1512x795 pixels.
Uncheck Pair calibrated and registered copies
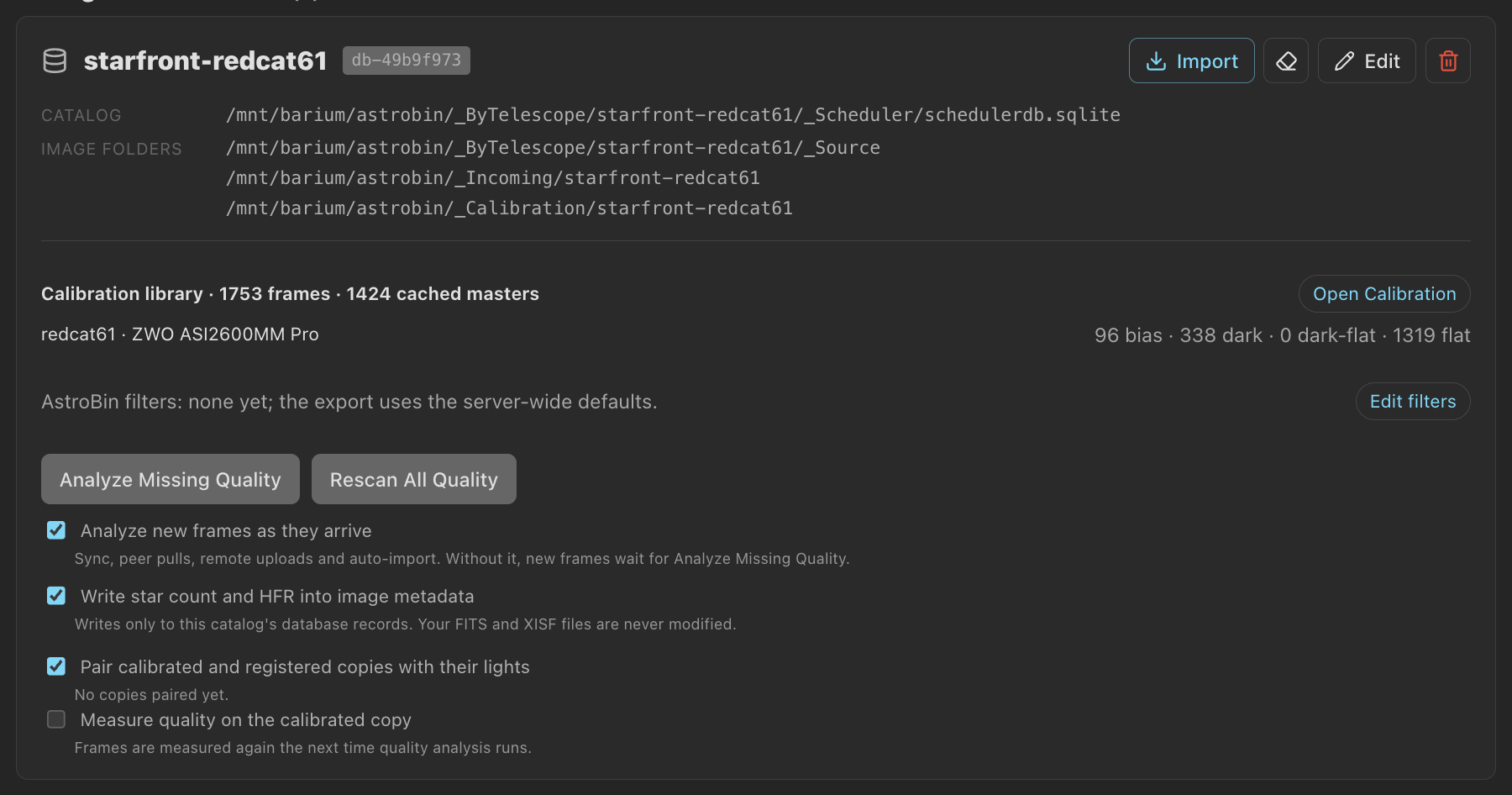(56, 666)
